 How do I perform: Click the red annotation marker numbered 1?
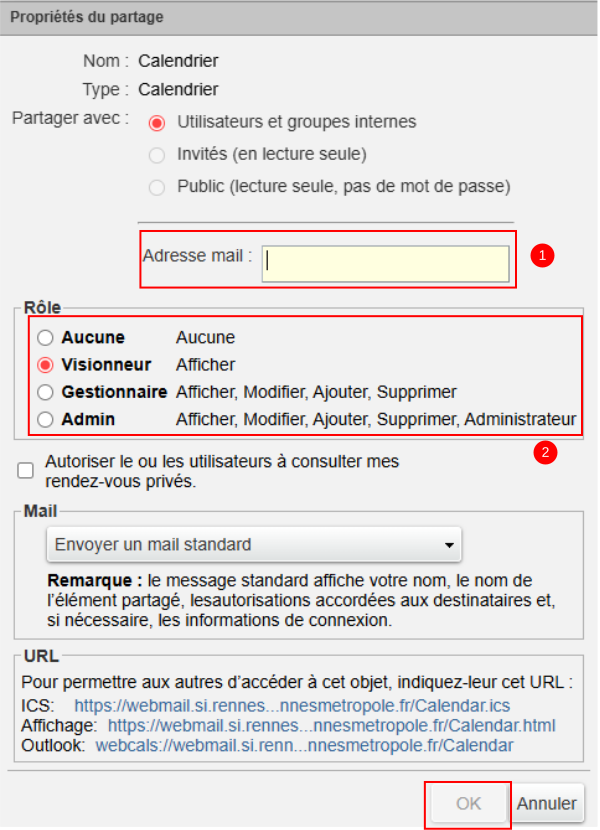(x=543, y=256)
